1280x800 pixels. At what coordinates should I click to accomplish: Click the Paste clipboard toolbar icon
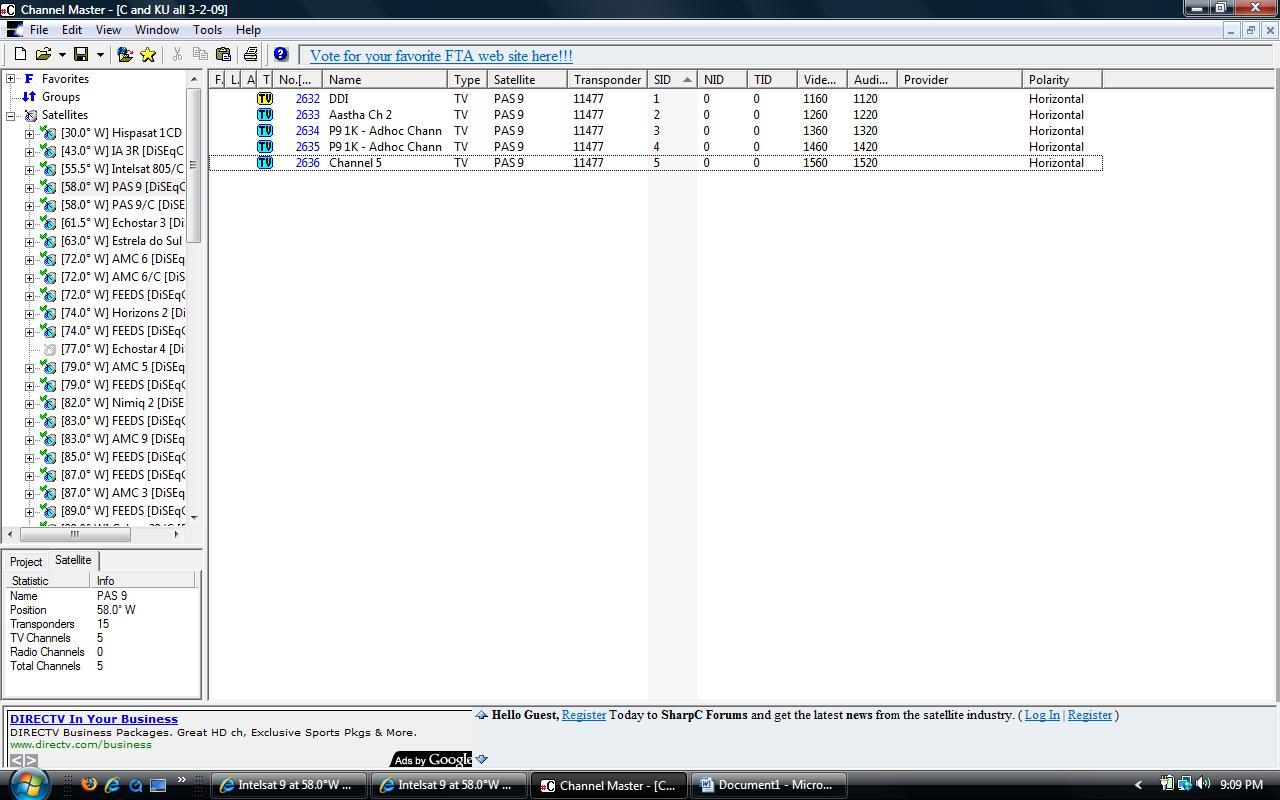tap(223, 54)
